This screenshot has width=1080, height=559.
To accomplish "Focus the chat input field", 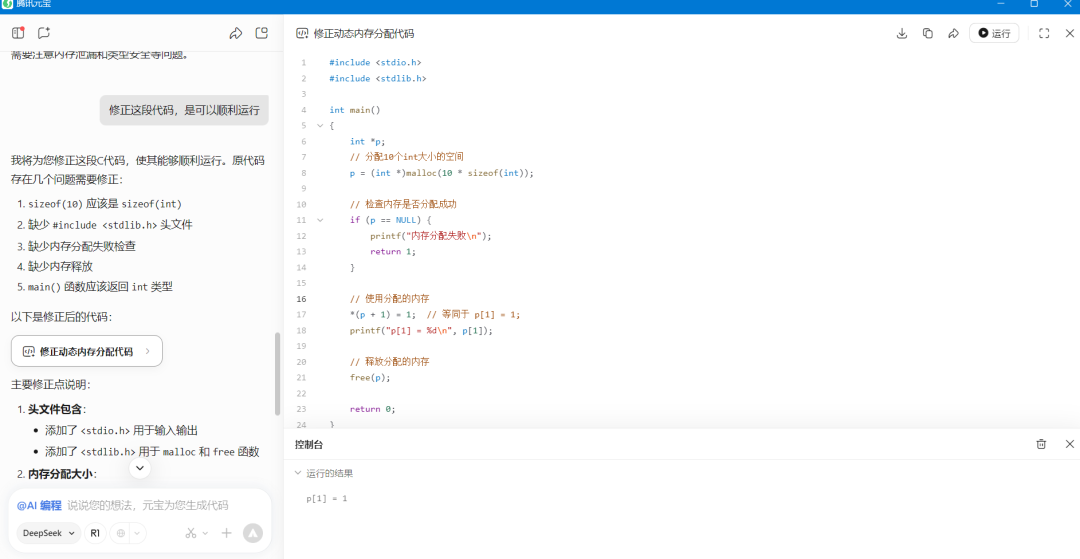I will point(147,505).
